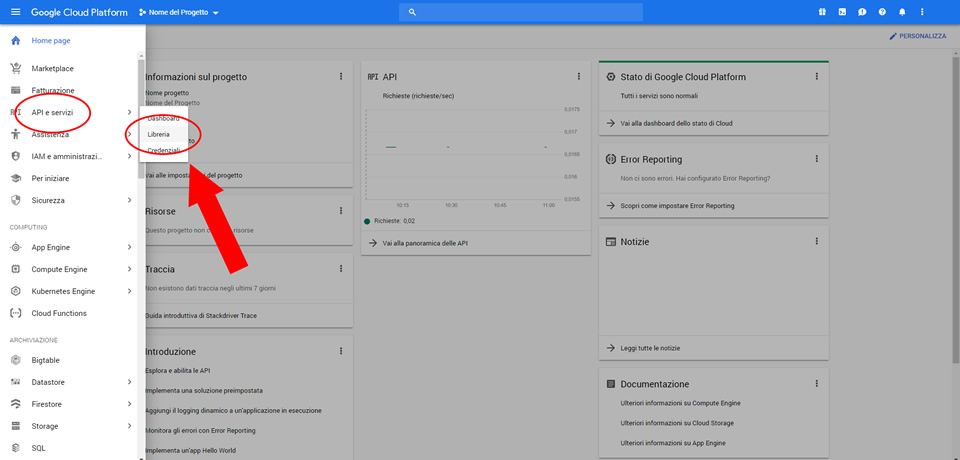
Task: Expand Firestore submenu chevron
Action: pos(129,404)
